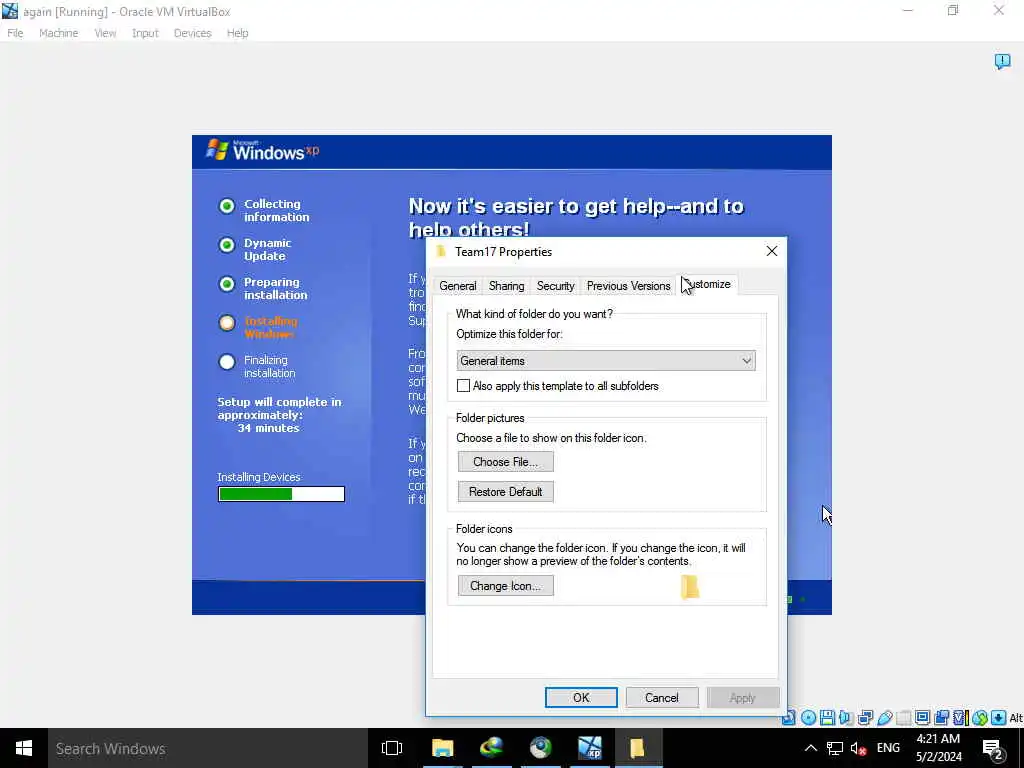Click the VirtualBox optical disk status icon

coord(808,718)
